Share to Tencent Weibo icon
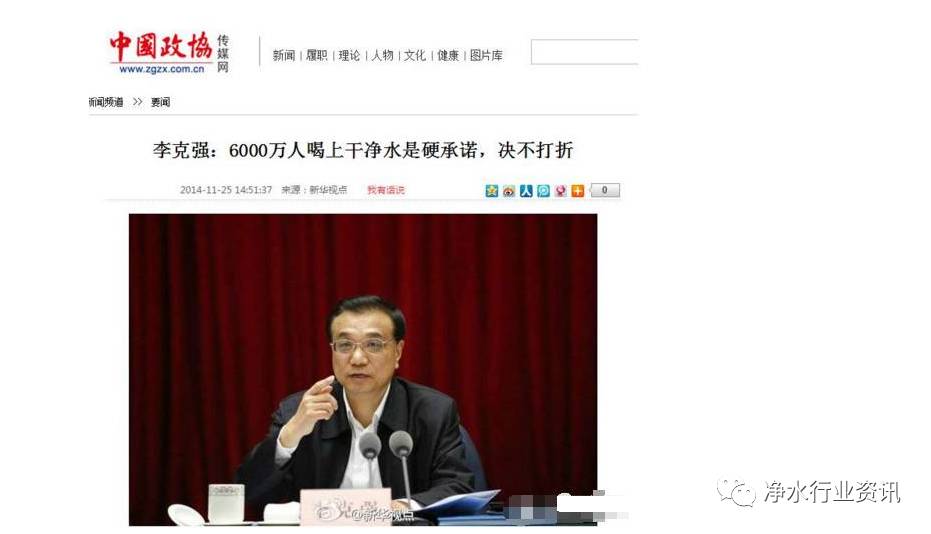This screenshot has height=534, width=931. click(543, 190)
